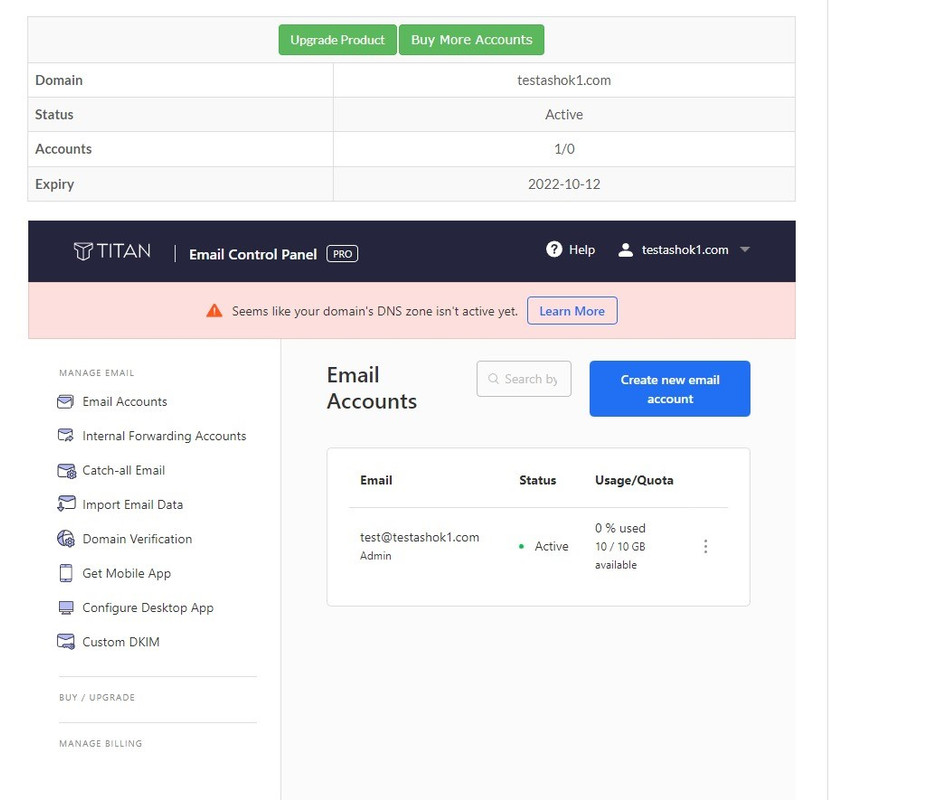Select Configure Desktop App

(x=148, y=608)
